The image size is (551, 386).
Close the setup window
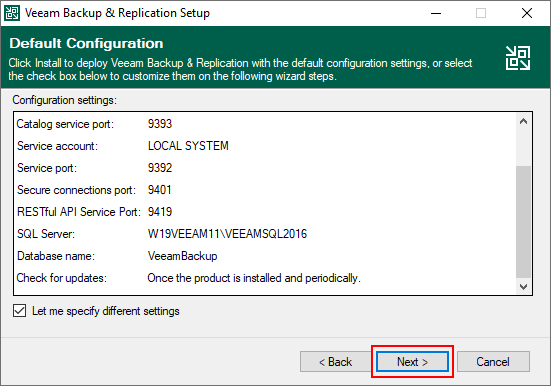pos(527,13)
